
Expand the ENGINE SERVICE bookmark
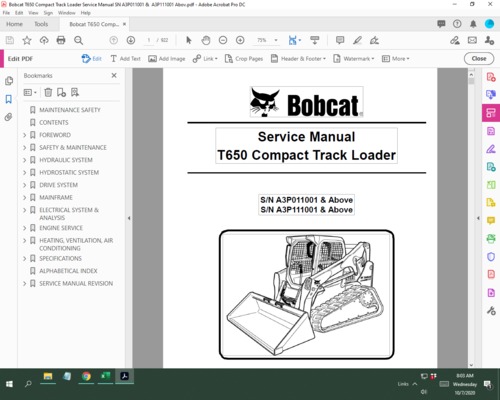click(x=25, y=228)
